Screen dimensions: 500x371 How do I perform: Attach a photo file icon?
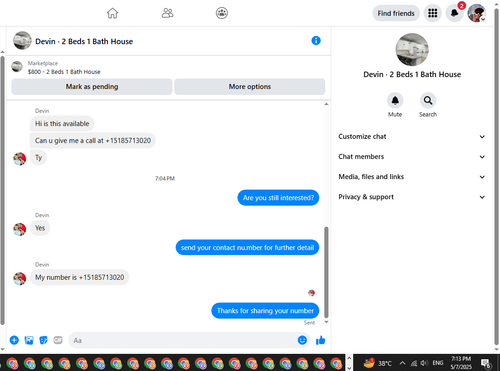coord(29,340)
